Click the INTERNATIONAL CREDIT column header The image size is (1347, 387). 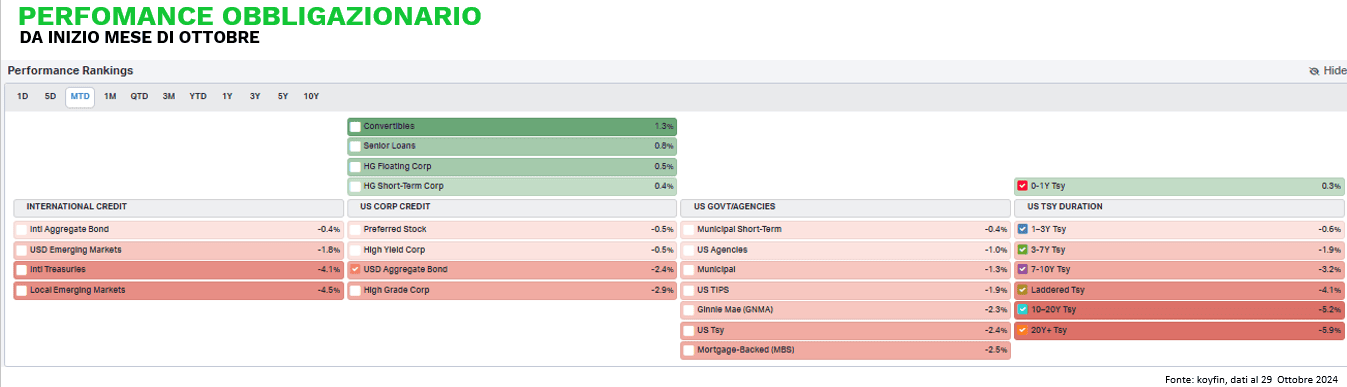[x=178, y=207]
